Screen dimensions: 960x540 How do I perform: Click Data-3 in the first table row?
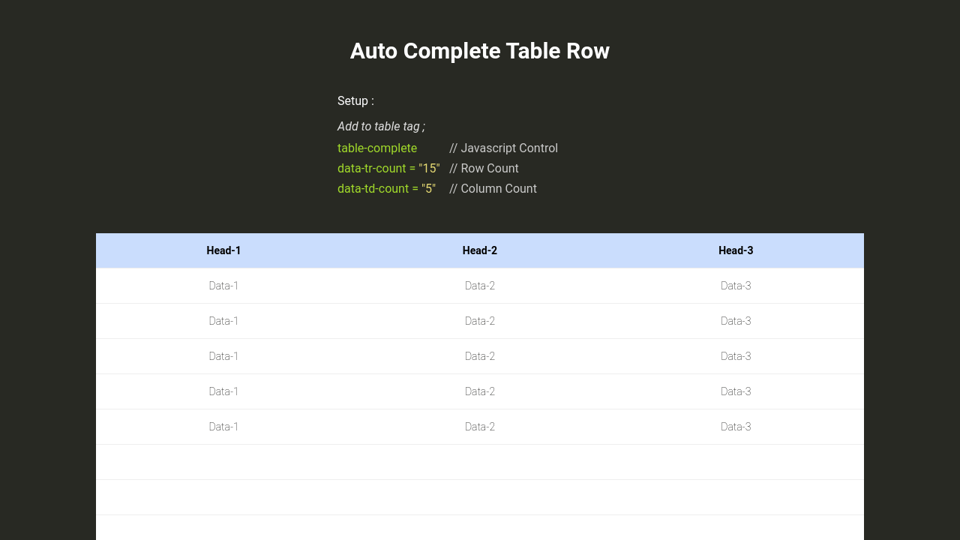(735, 286)
